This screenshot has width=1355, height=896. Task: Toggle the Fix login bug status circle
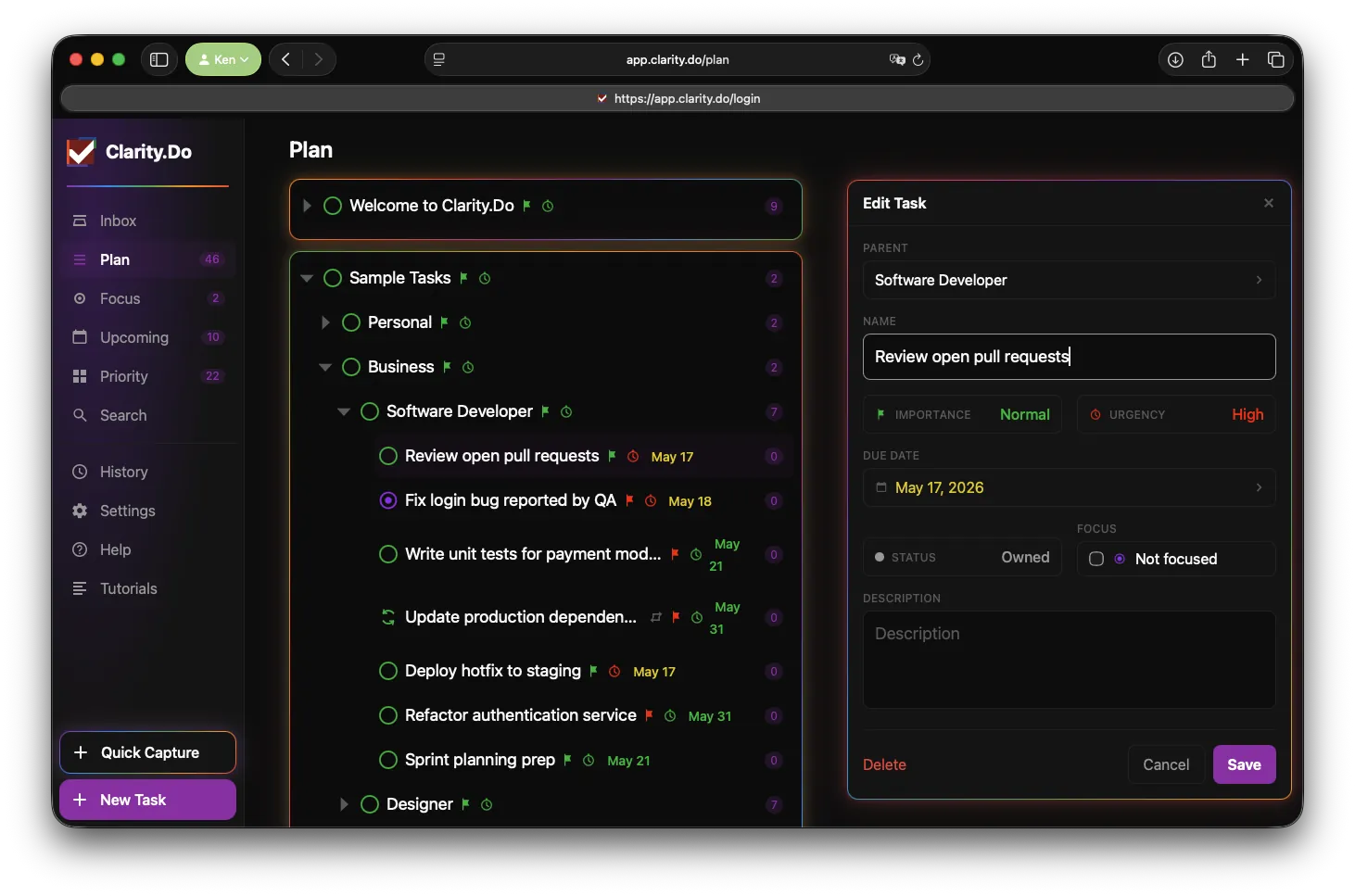pyautogui.click(x=388, y=500)
